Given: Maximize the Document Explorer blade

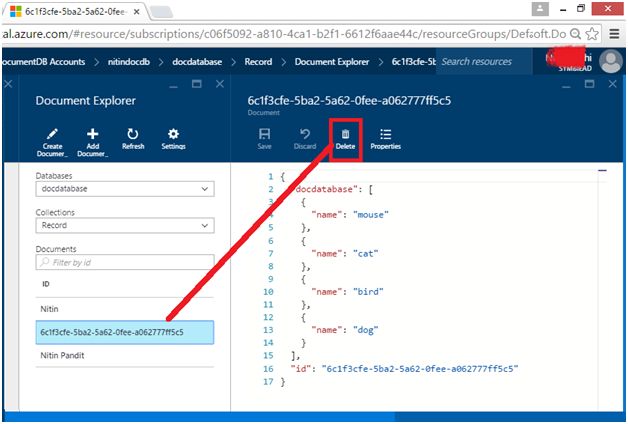Looking at the screenshot, I should click(x=197, y=84).
